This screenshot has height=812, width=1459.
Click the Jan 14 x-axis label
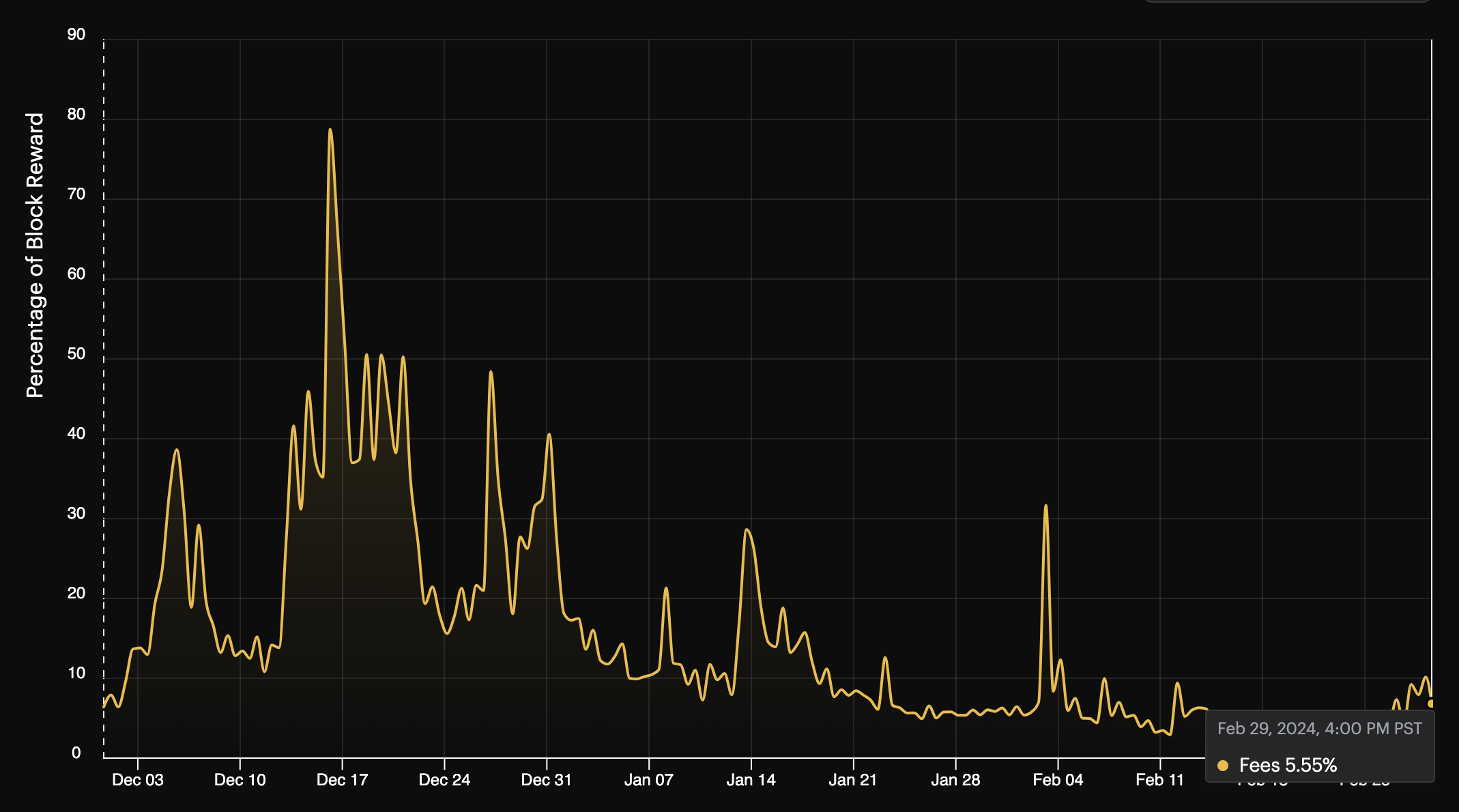tap(751, 780)
